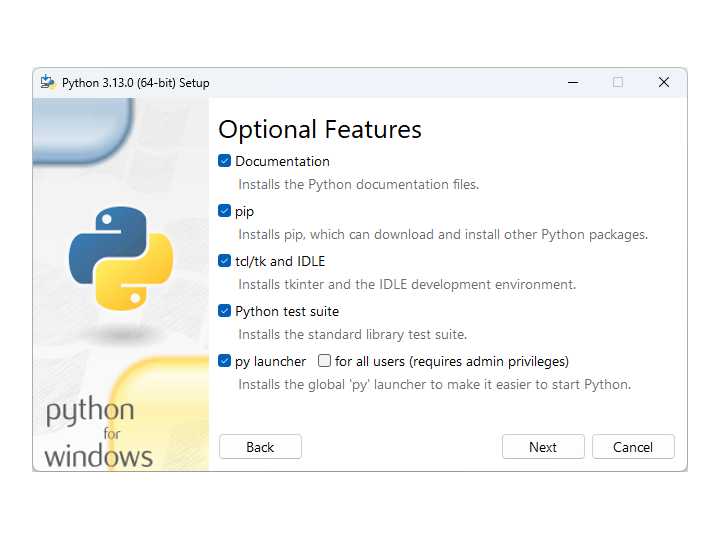The height and width of the screenshot is (540, 720).
Task: Click "Installs tkinter and the IDLE" description
Action: (407, 285)
